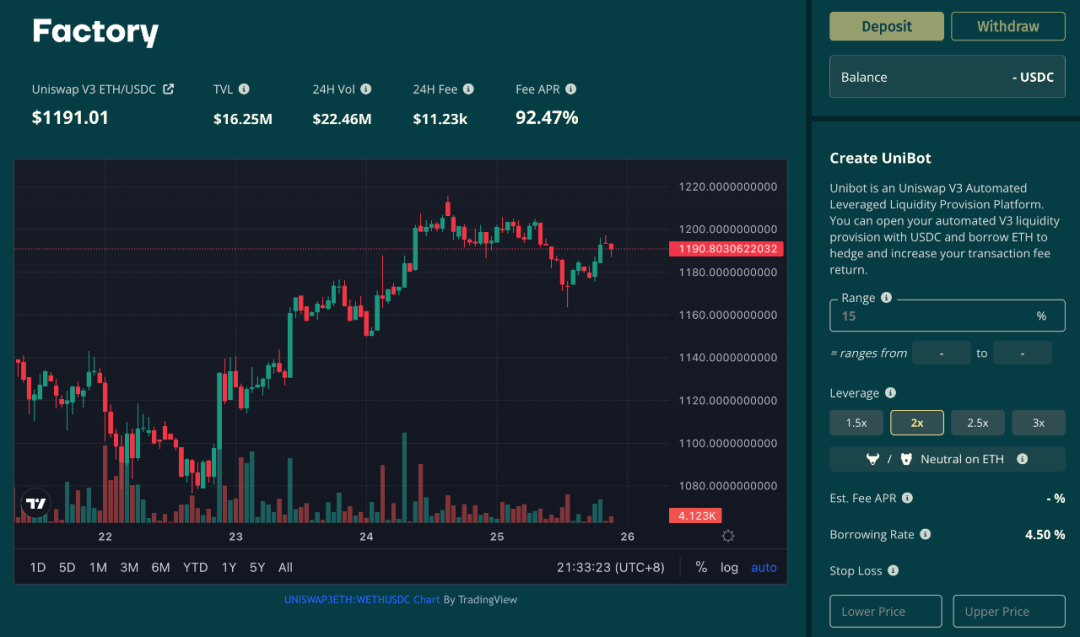Image resolution: width=1080 pixels, height=637 pixels.
Task: Set chart range to 1D
Action: point(38,567)
